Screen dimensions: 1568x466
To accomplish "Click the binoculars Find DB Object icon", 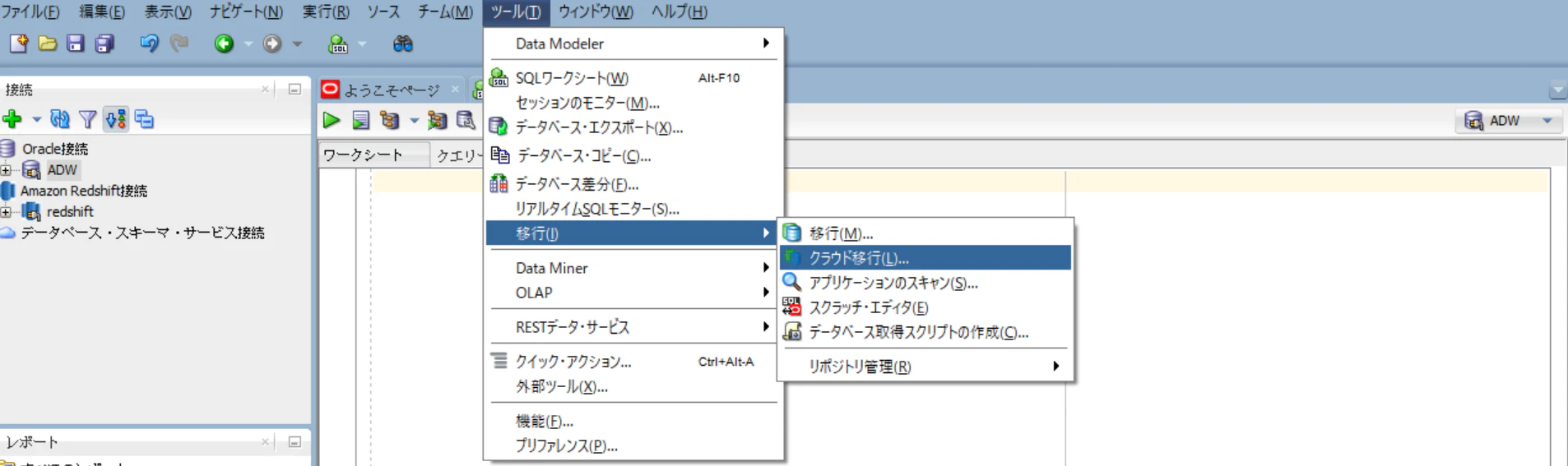I will [402, 44].
